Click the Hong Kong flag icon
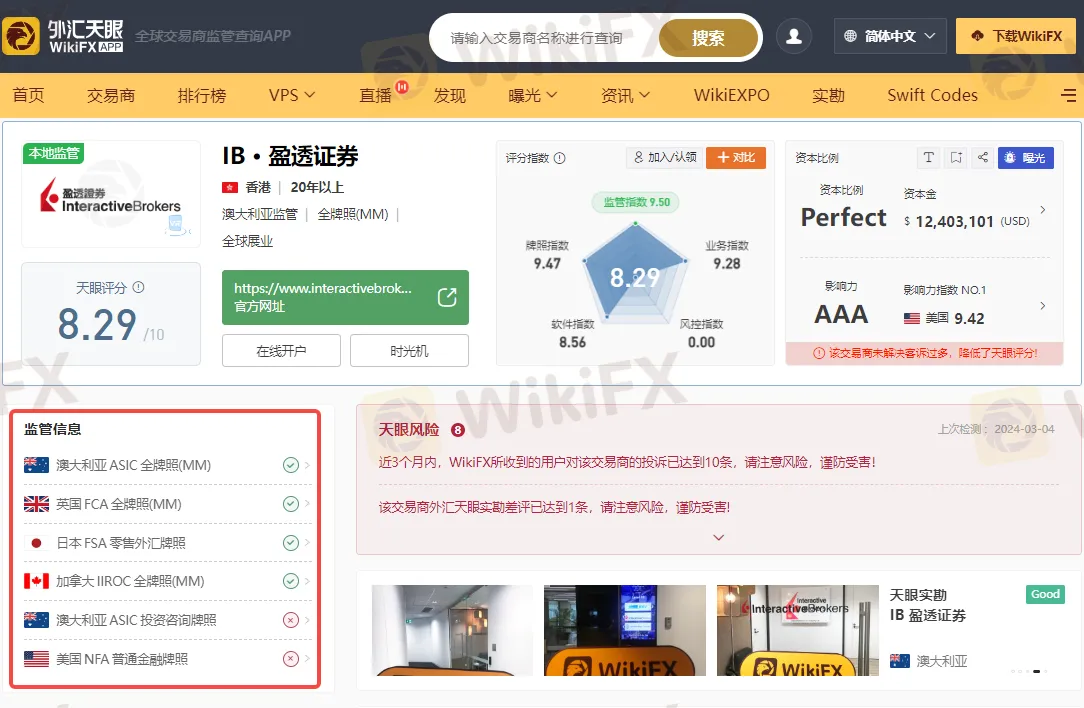This screenshot has height=708, width=1084. pos(230,187)
